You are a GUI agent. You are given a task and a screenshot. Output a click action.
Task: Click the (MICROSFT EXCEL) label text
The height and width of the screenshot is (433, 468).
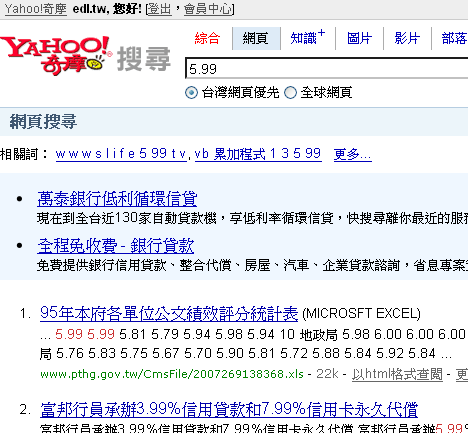361,314
